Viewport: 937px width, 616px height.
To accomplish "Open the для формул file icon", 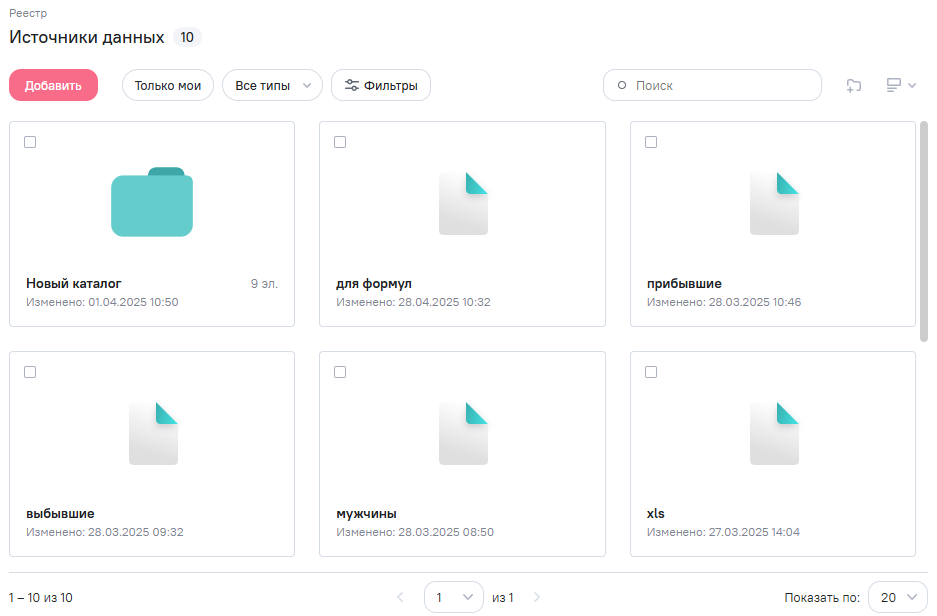I will (x=463, y=203).
